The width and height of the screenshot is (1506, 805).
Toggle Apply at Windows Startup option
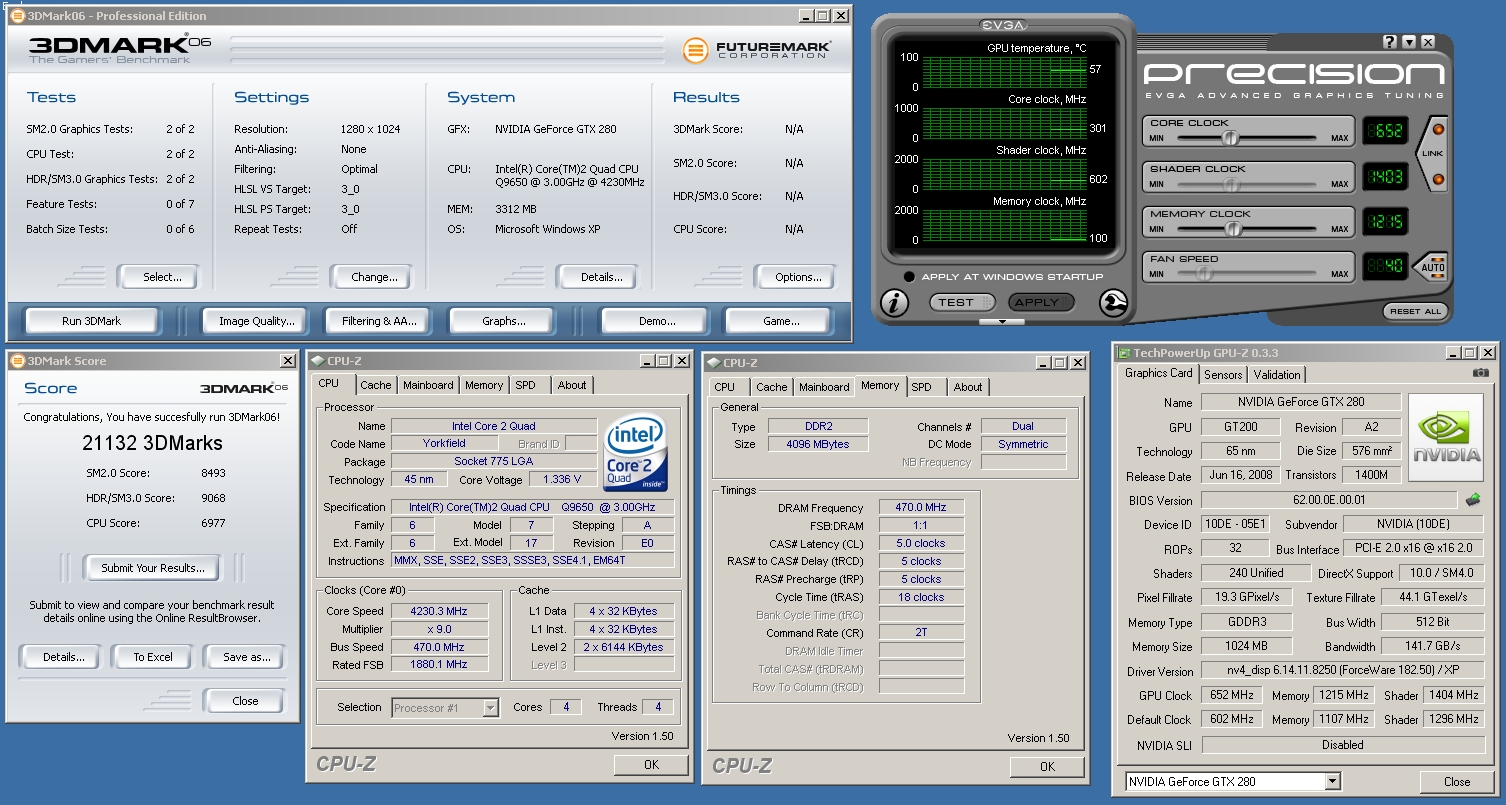pos(908,277)
